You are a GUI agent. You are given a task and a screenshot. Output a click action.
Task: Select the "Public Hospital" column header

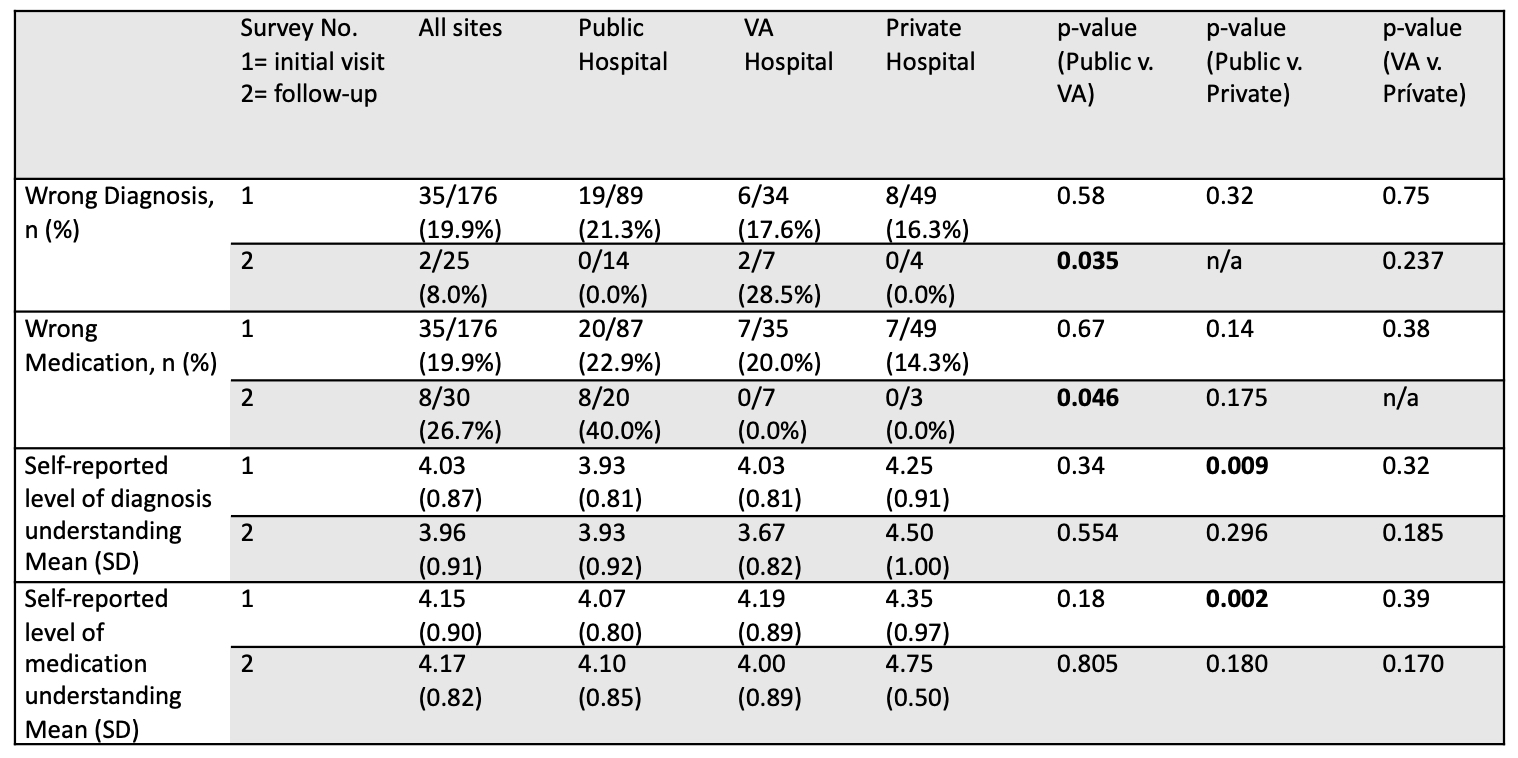tap(622, 45)
